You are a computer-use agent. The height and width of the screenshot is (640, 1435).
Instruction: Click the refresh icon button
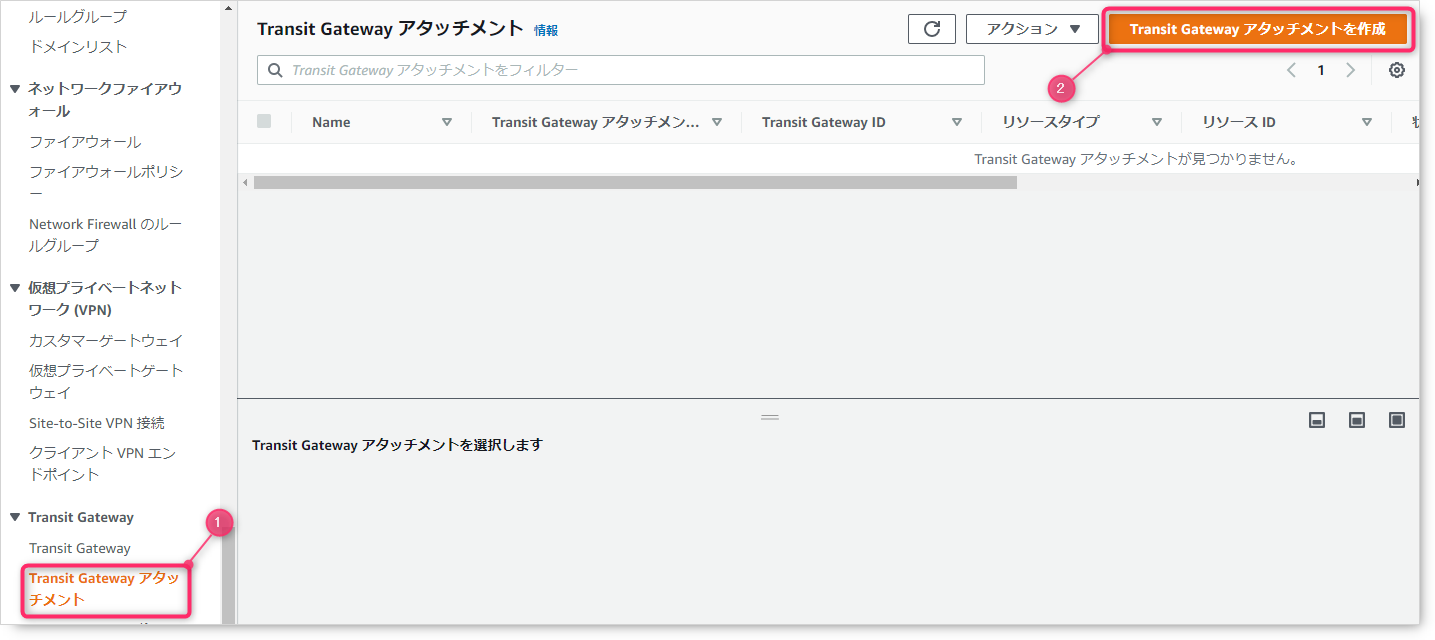pyautogui.click(x=932, y=29)
